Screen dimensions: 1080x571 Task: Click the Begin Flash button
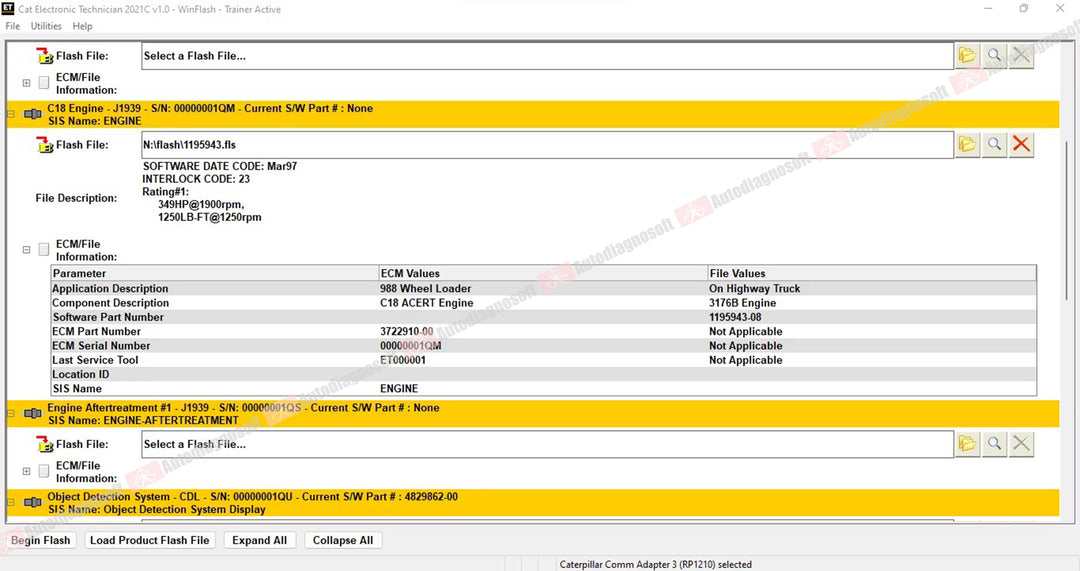point(41,540)
